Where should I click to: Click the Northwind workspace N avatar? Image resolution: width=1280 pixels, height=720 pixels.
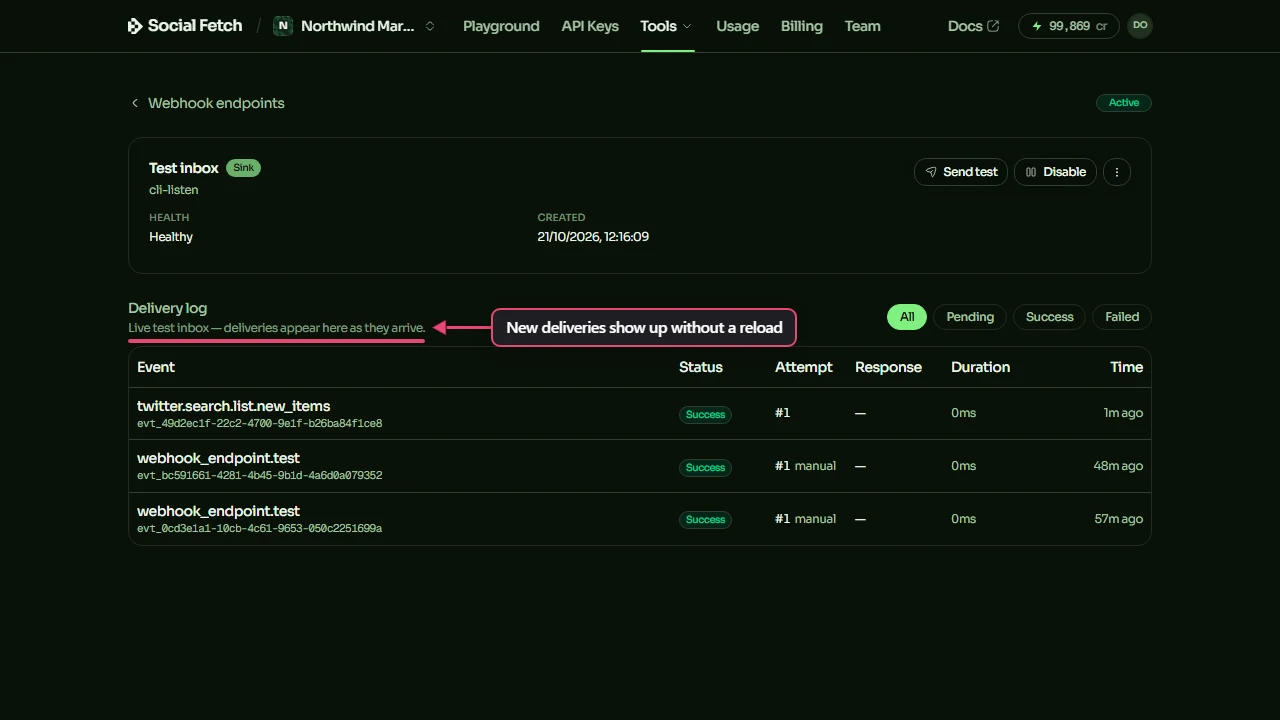click(283, 26)
